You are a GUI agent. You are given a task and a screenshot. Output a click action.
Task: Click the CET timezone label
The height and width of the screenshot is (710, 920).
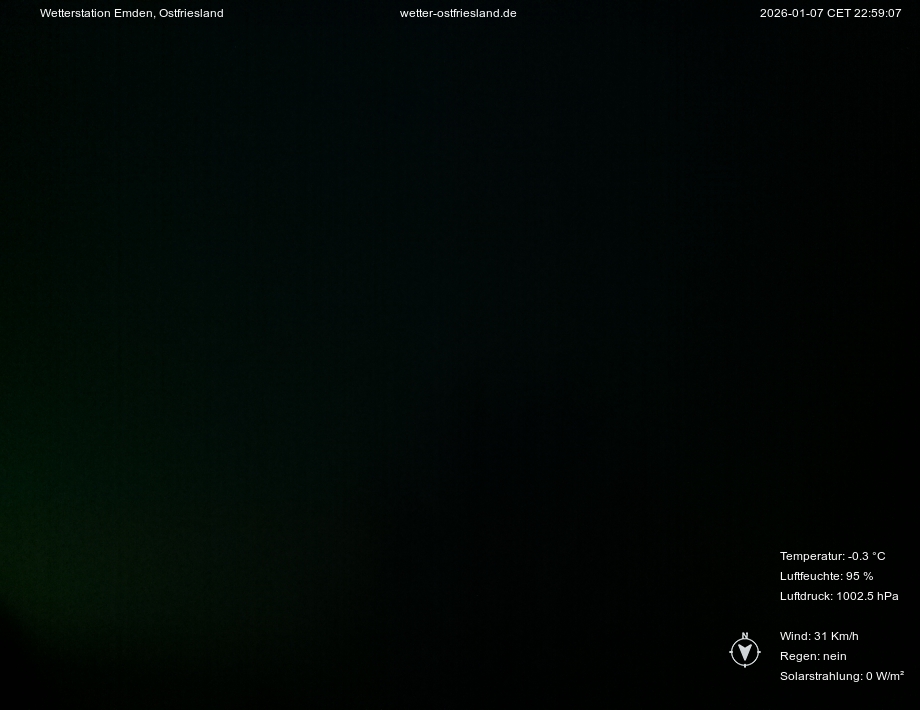click(x=838, y=13)
